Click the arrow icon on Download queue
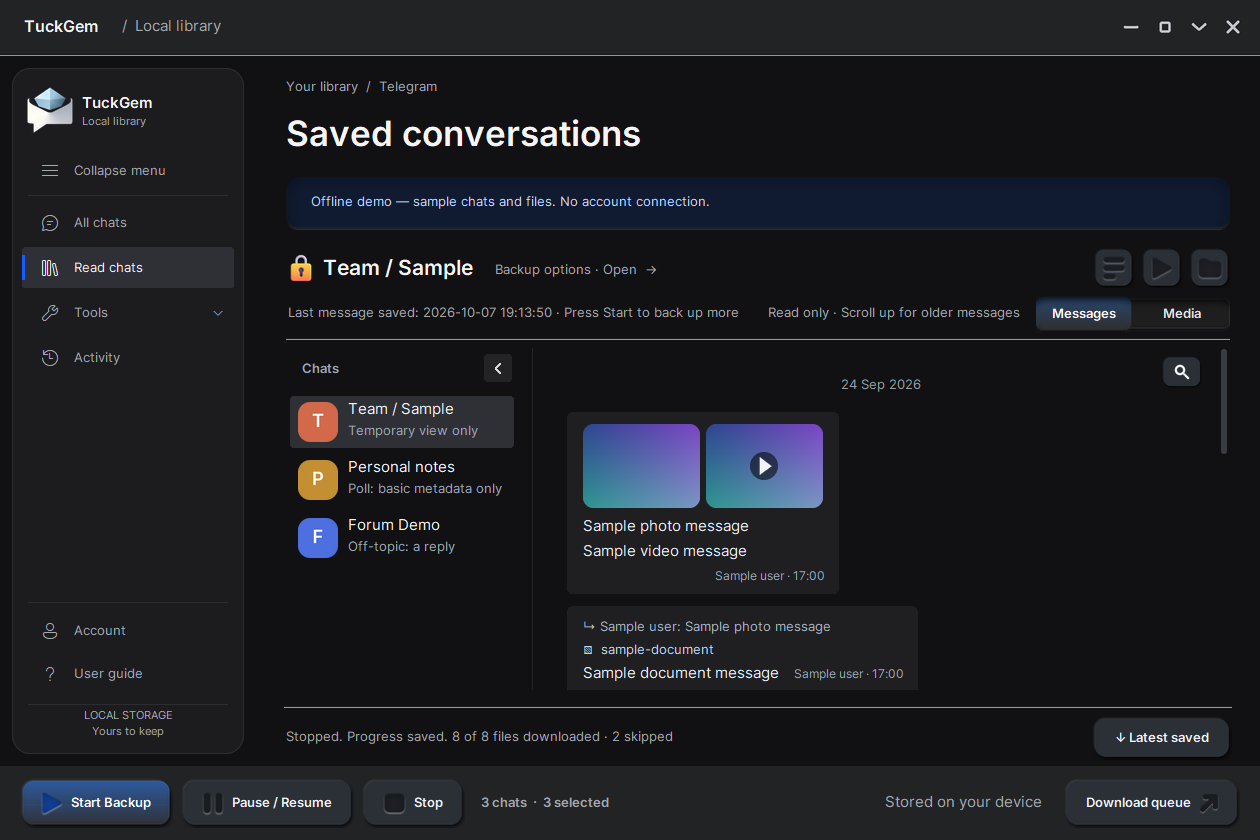This screenshot has width=1260, height=840. (1209, 803)
